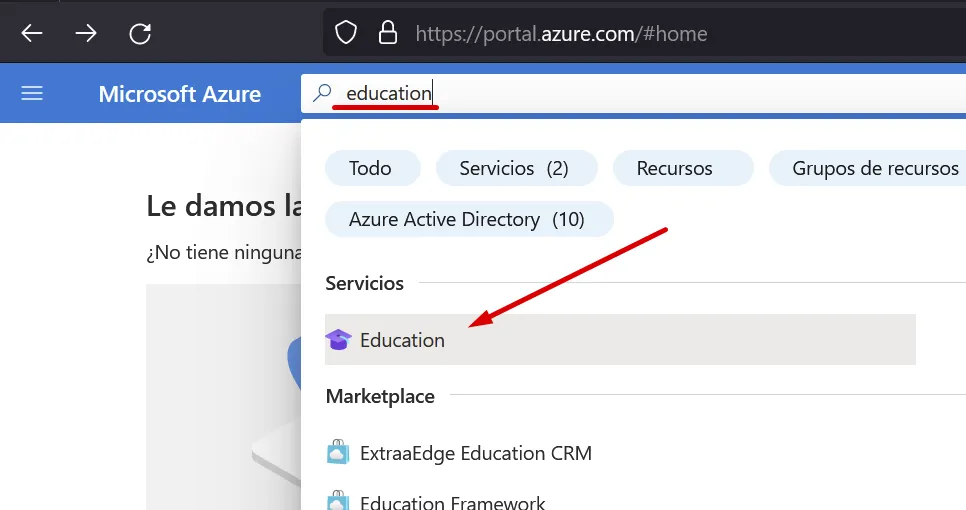Go to Microsoft Azure home title
The image size is (966, 510).
point(180,94)
